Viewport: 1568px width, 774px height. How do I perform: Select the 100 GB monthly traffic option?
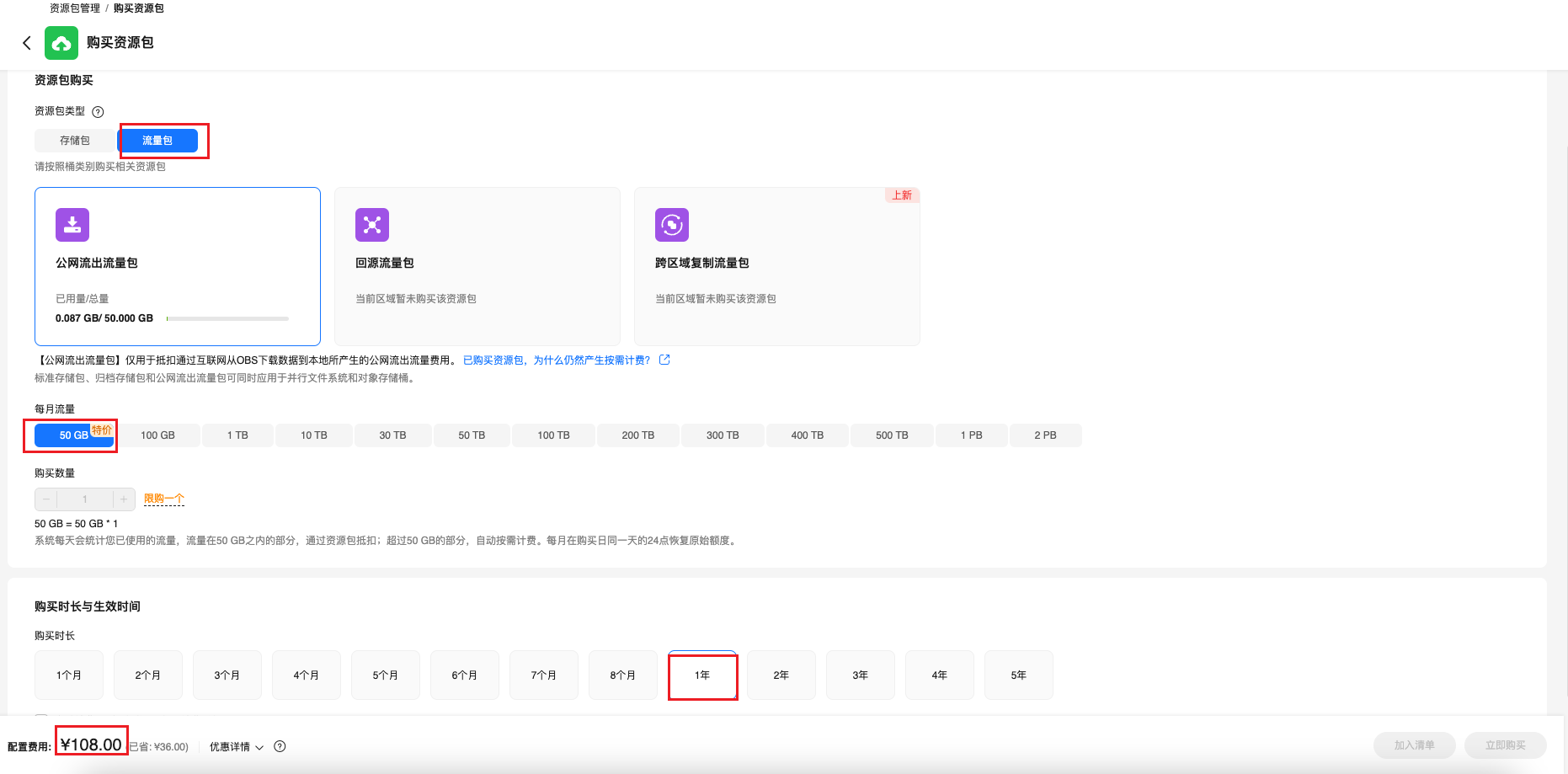pos(157,435)
